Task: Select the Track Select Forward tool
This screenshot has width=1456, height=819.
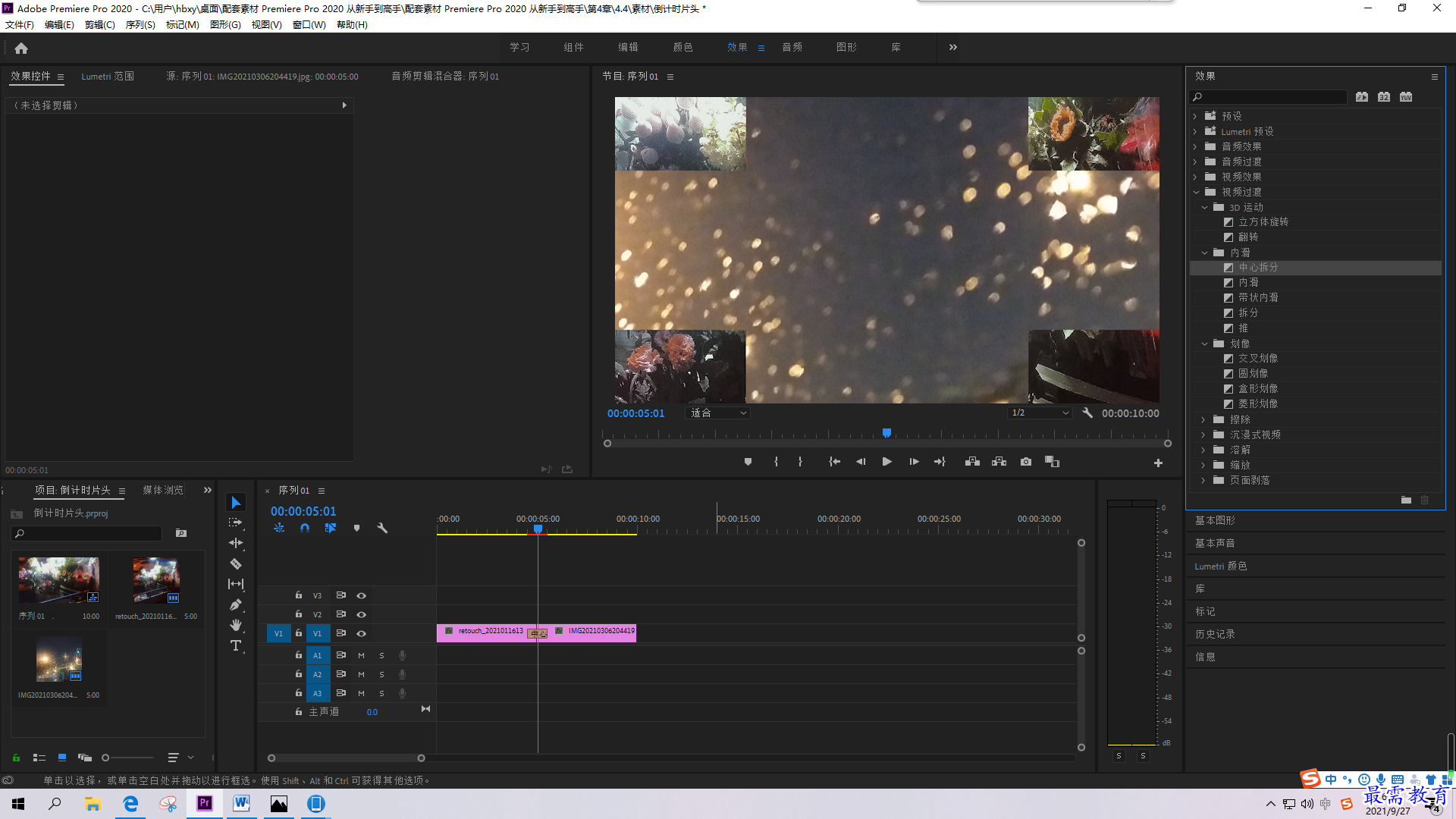Action: [236, 522]
